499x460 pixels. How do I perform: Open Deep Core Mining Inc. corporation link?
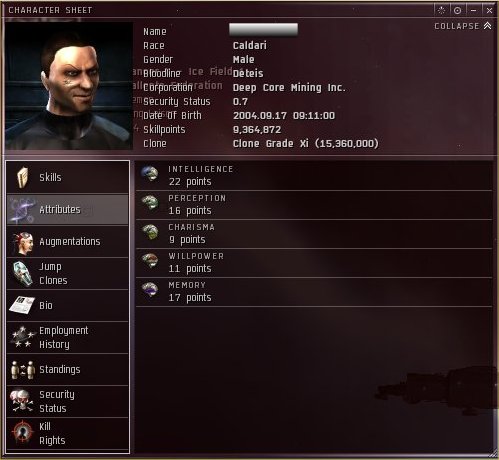pos(289,88)
